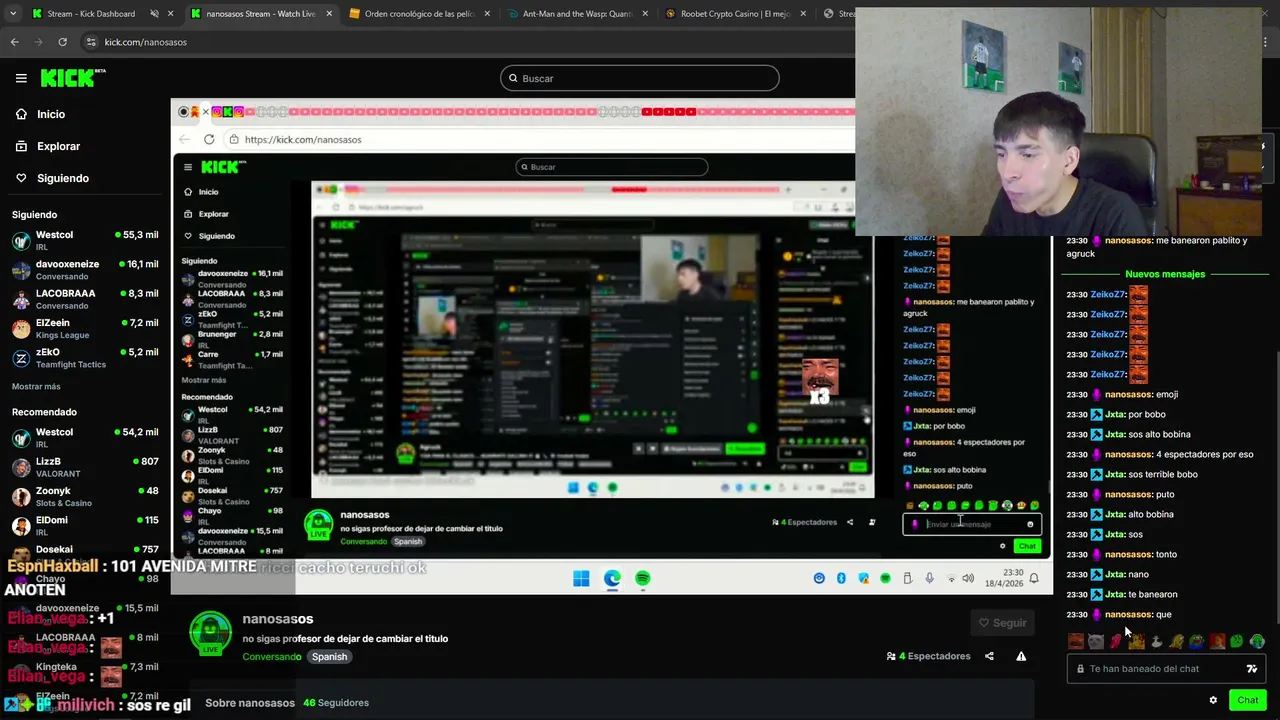The height and width of the screenshot is (720, 1280).
Task: Click the Nuevos mensajes indicator
Action: tap(1165, 274)
